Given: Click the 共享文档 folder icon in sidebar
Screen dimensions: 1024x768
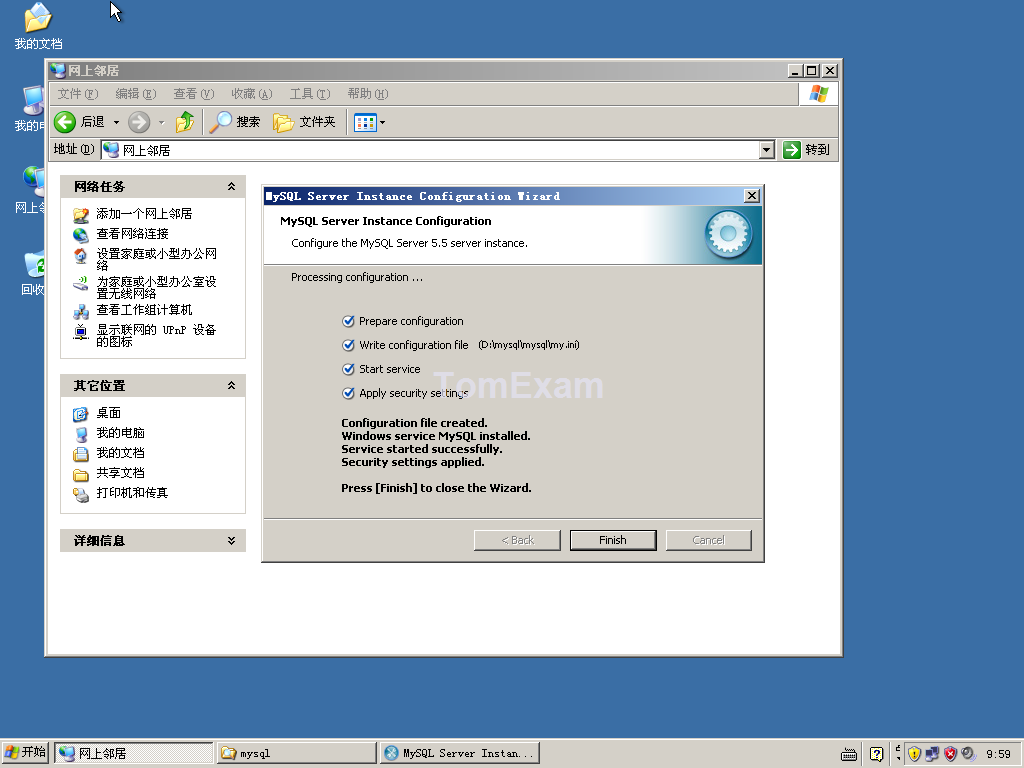Looking at the screenshot, I should point(80,475).
